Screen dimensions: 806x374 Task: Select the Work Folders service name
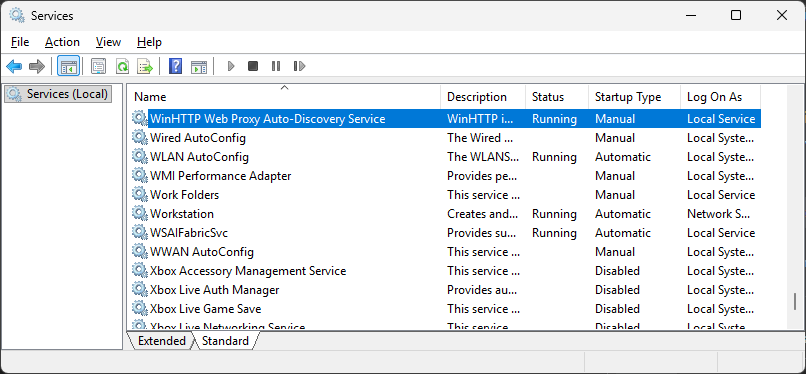point(185,195)
